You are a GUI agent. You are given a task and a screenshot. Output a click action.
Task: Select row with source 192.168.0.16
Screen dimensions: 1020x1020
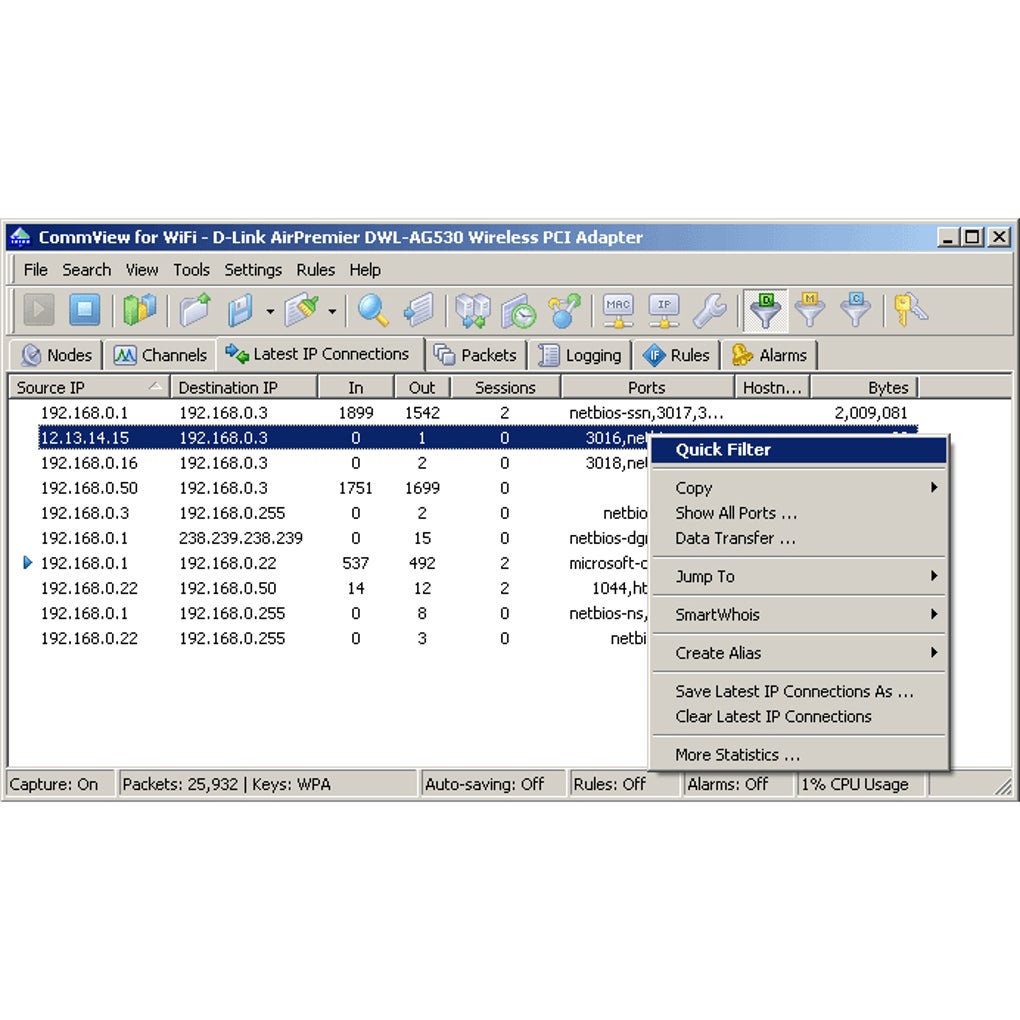345,463
